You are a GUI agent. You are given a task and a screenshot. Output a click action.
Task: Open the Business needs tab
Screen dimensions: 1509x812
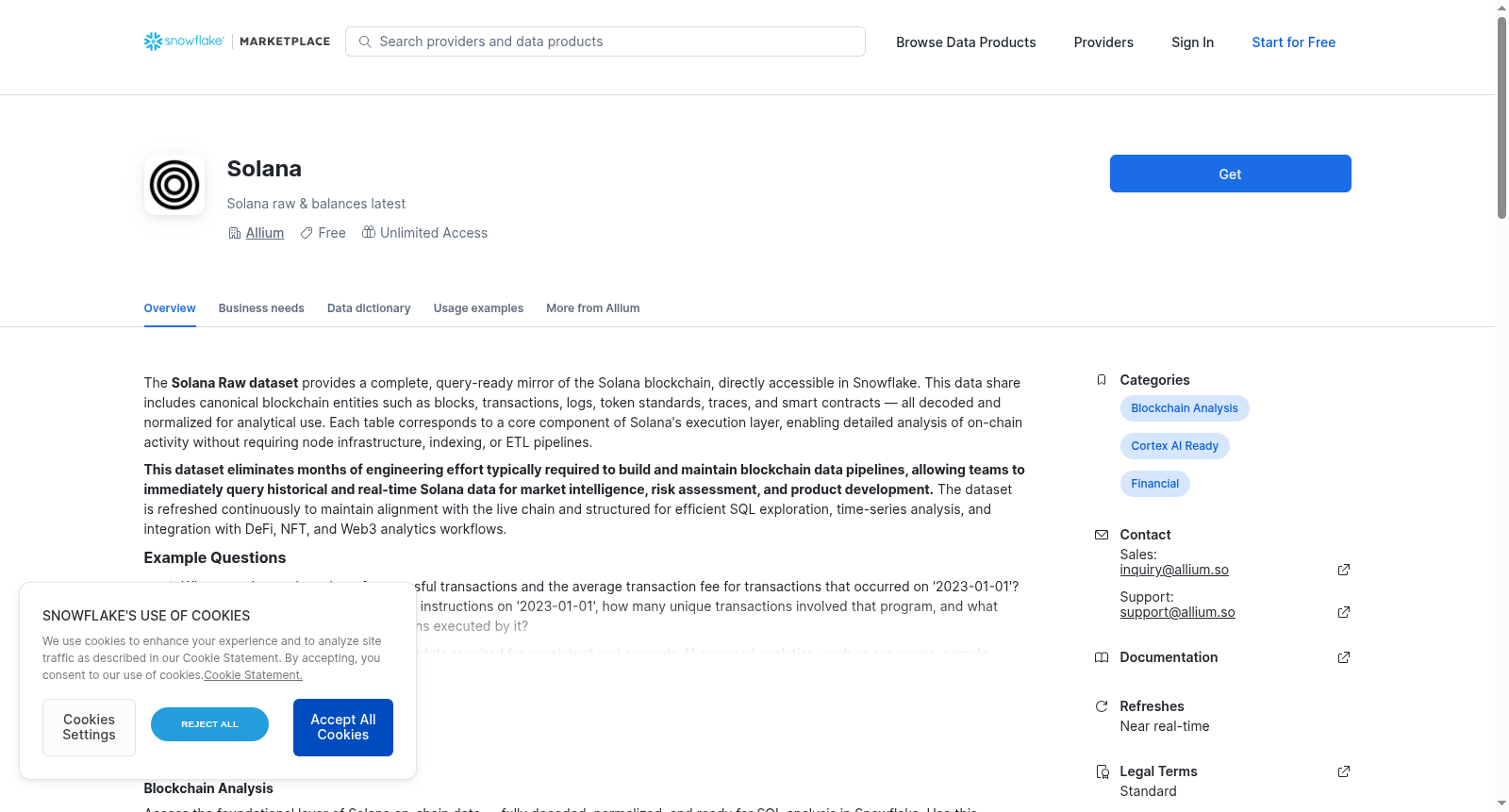(261, 308)
